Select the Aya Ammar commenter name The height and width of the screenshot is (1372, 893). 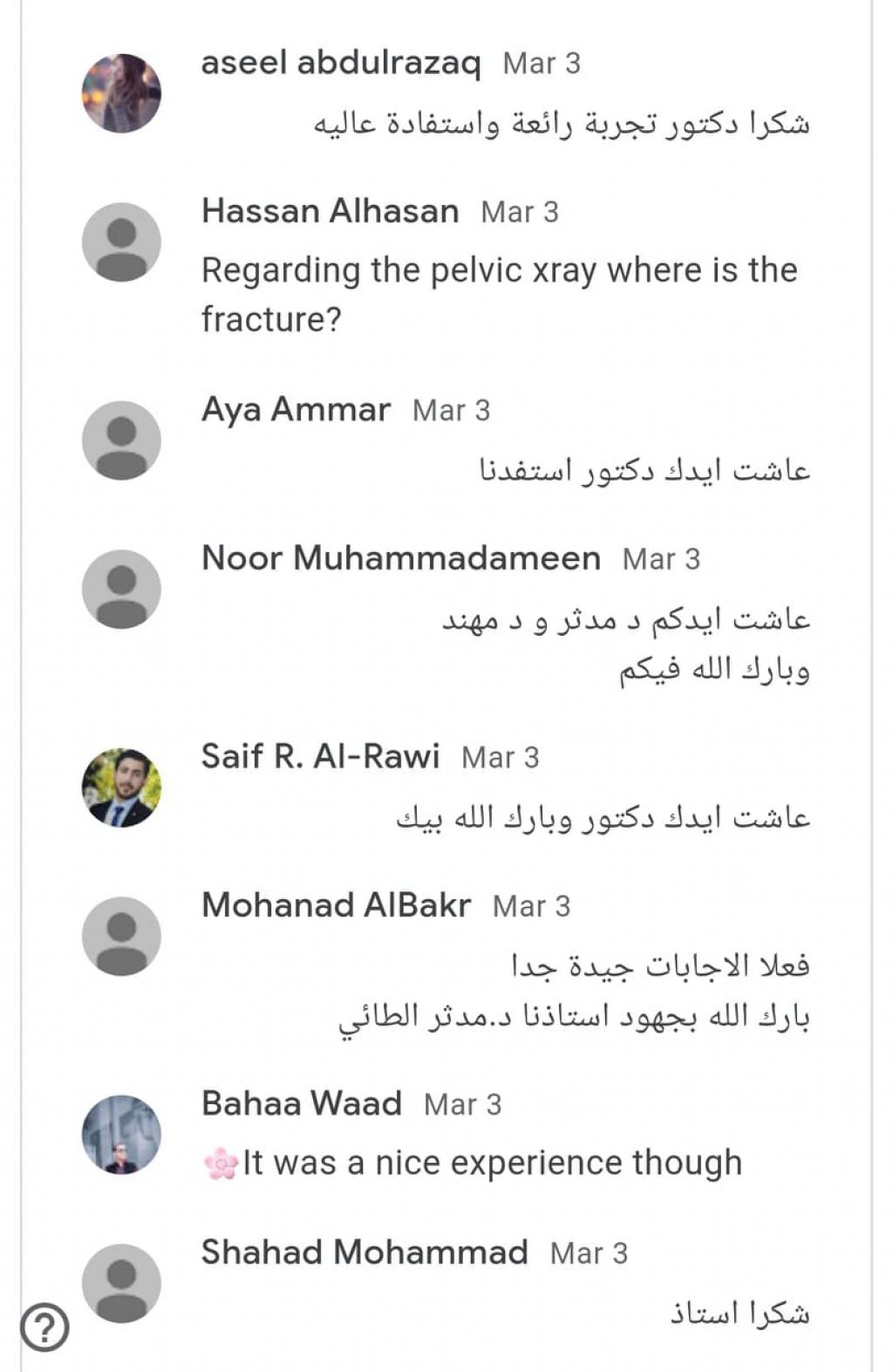click(296, 409)
